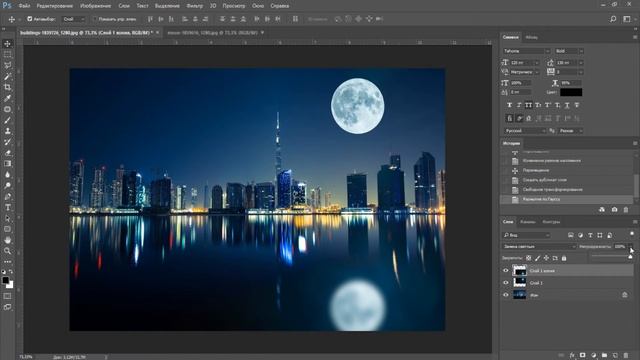Toggle lock all padlock icon
Image resolution: width=640 pixels, height=360 pixels.
[x=564, y=258]
